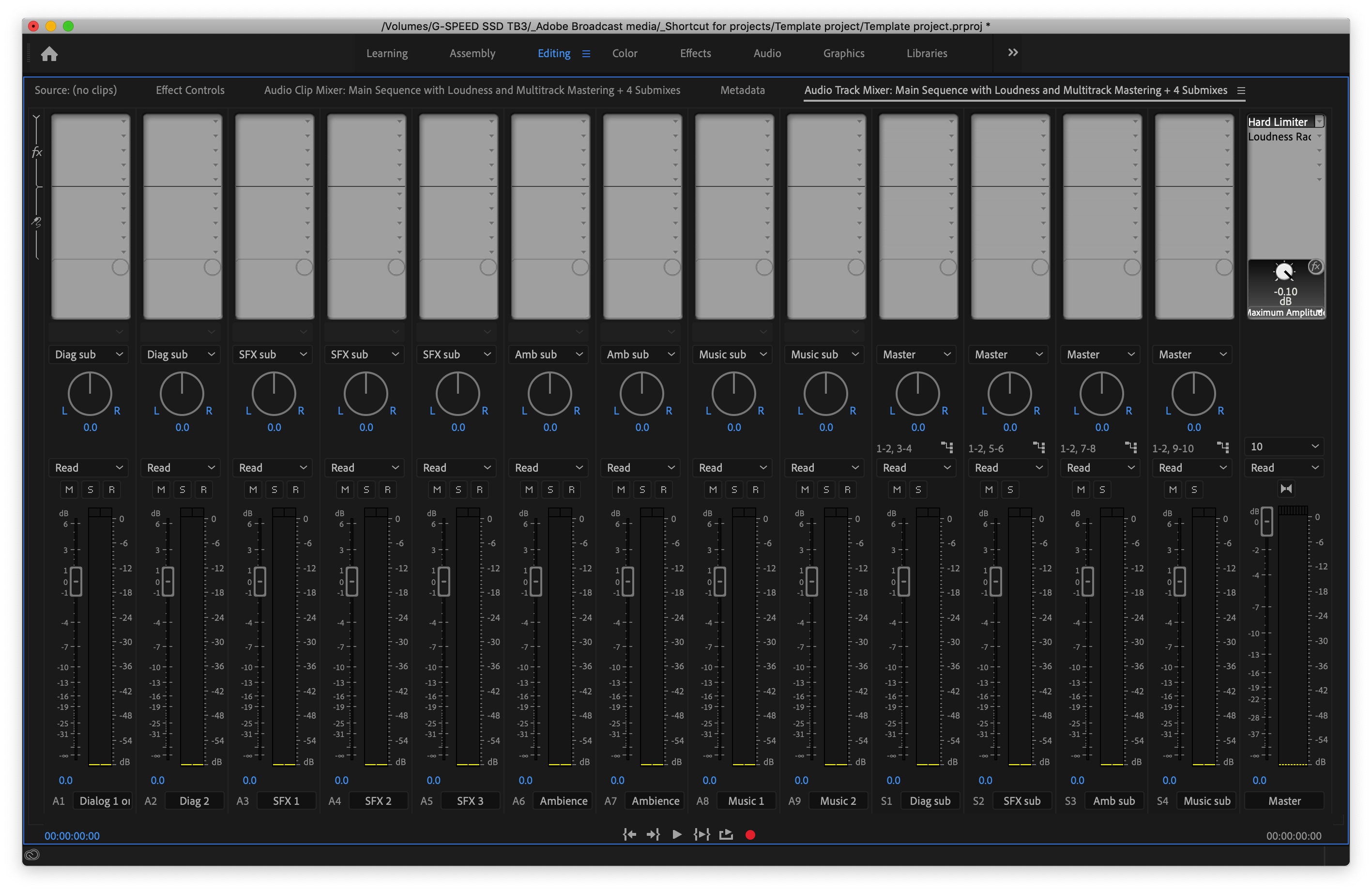Enable record on the A3 SFX 1 track
This screenshot has height=892, width=1372.
click(296, 490)
